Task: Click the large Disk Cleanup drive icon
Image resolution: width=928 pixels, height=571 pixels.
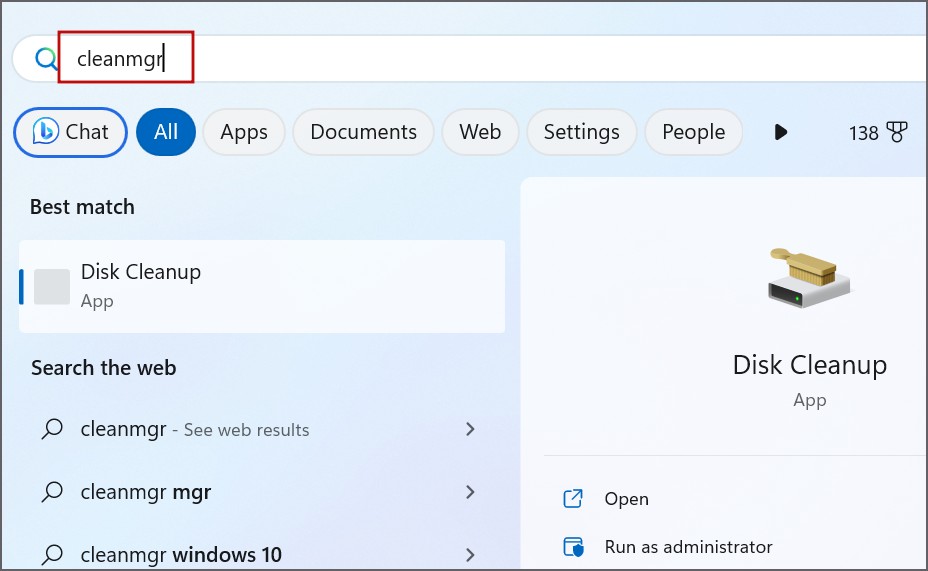Action: coord(809,279)
